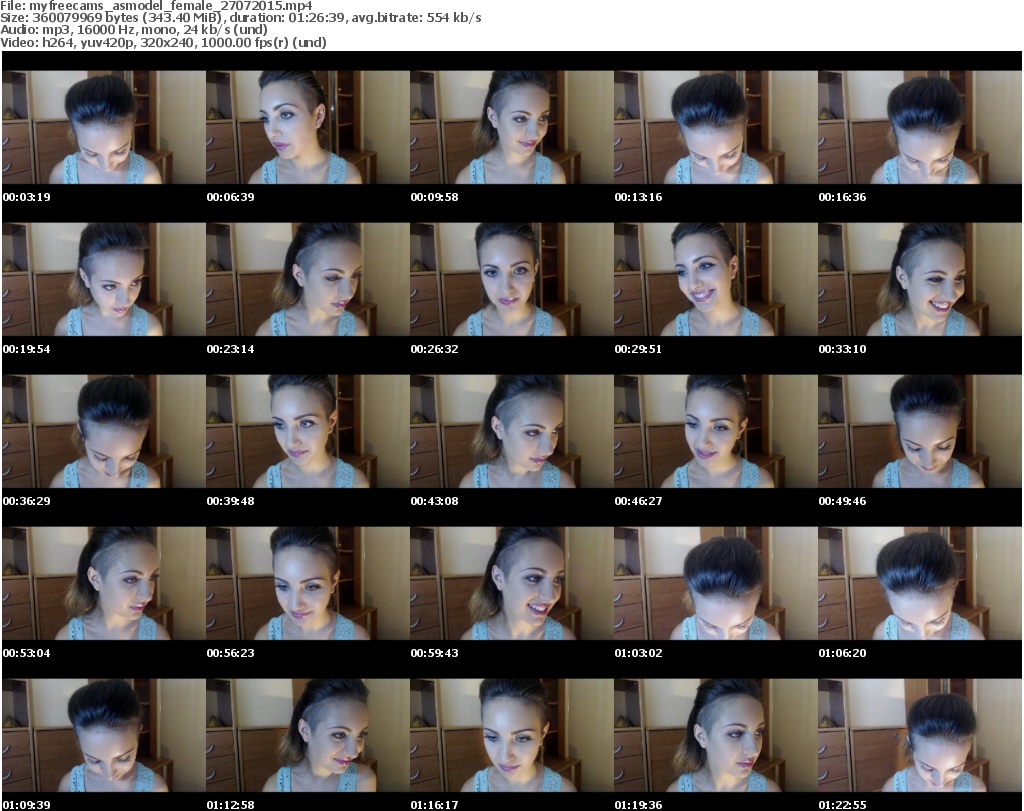Select the thumbnail frame at 01:12:58

(x=308, y=735)
